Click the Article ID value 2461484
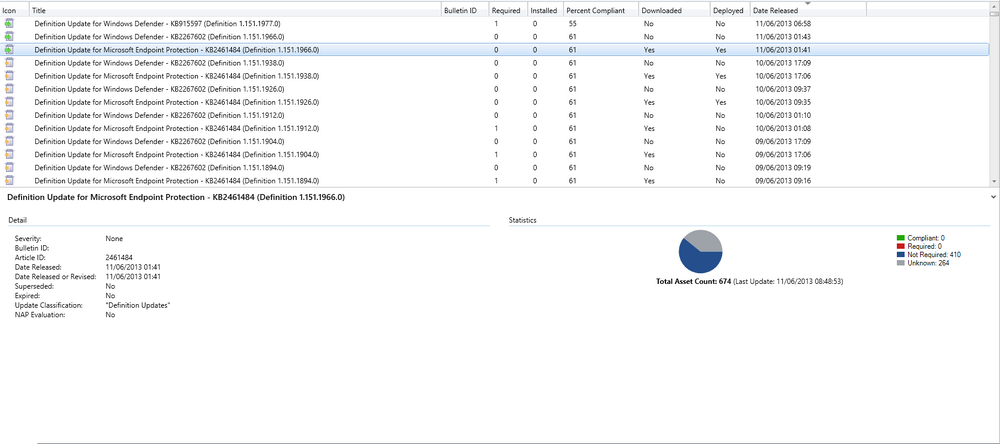Viewport: 1000px width, 444px height. coord(119,257)
